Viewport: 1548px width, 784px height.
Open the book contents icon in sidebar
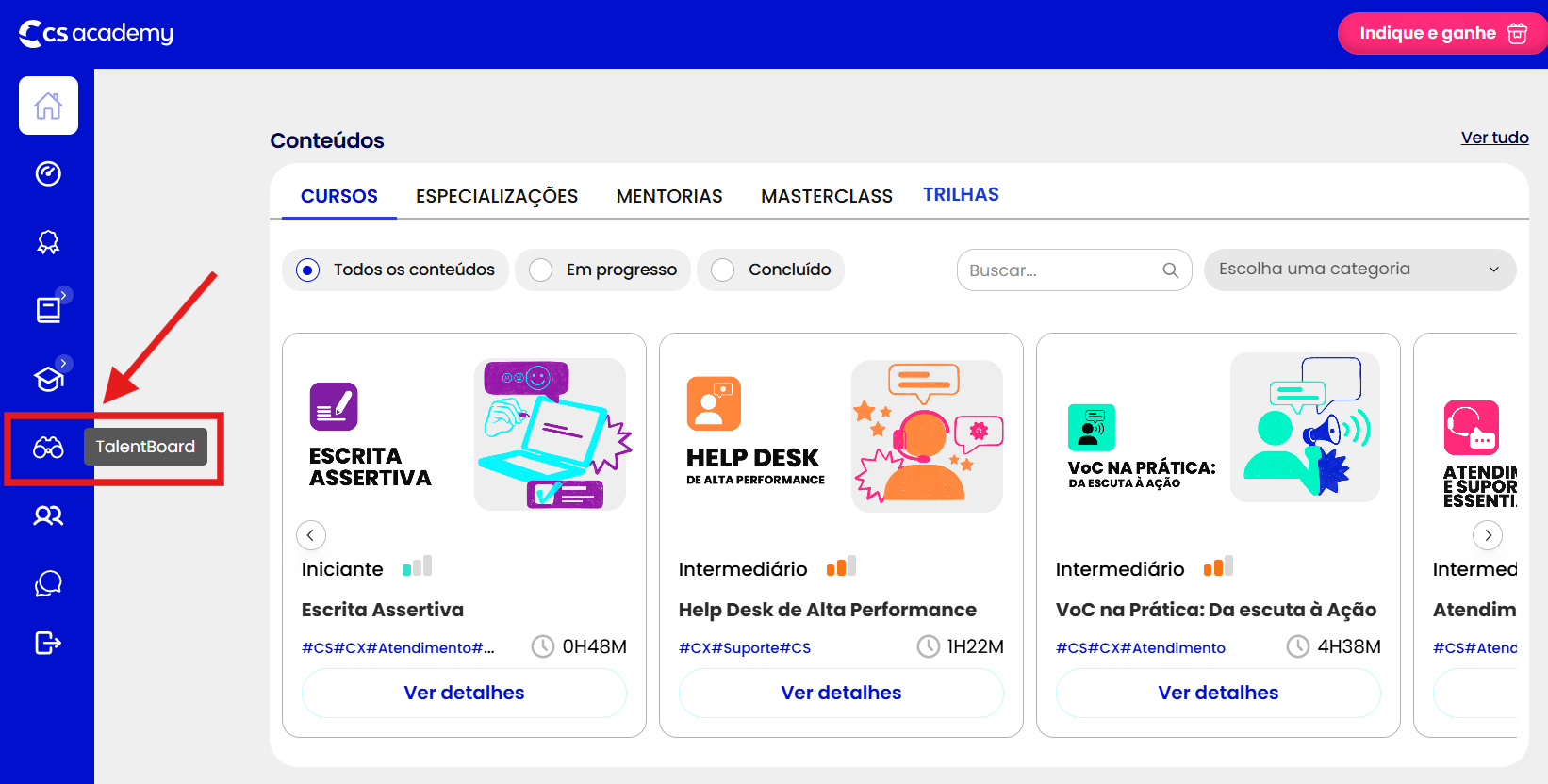[48, 310]
